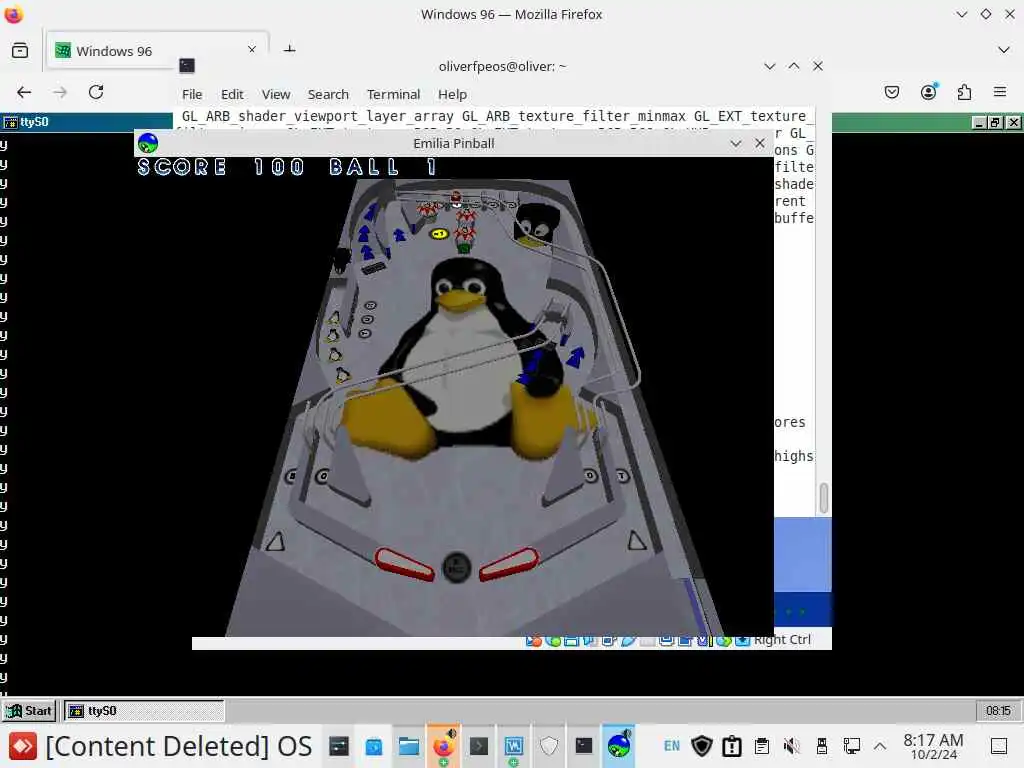
Task: Open the clipboard tray icon
Action: click(761, 746)
